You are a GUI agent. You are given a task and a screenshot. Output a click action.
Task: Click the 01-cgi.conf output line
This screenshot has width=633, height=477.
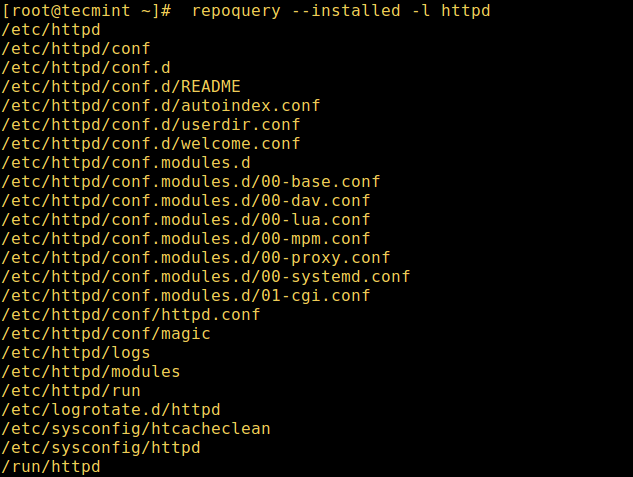pyautogui.click(x=186, y=296)
